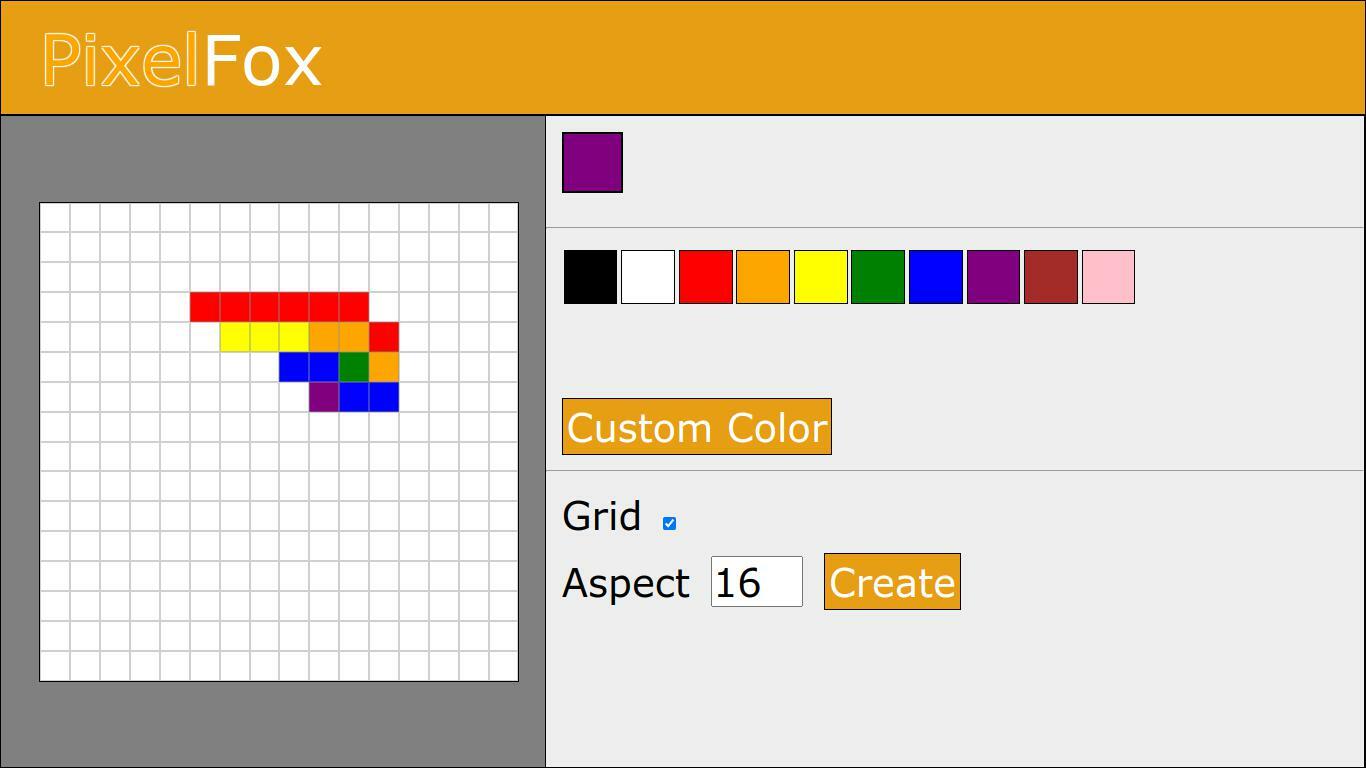The image size is (1366, 768).
Task: Select the green paint color
Action: (878, 277)
